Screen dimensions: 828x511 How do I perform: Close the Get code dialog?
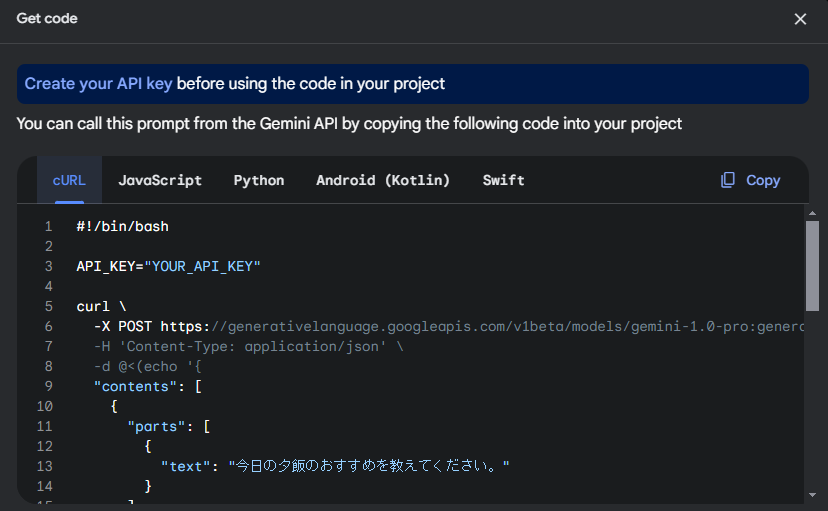pos(800,19)
